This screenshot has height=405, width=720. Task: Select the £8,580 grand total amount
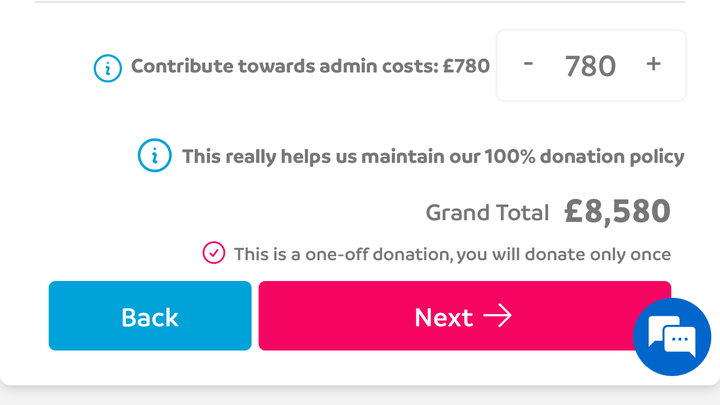pos(618,211)
